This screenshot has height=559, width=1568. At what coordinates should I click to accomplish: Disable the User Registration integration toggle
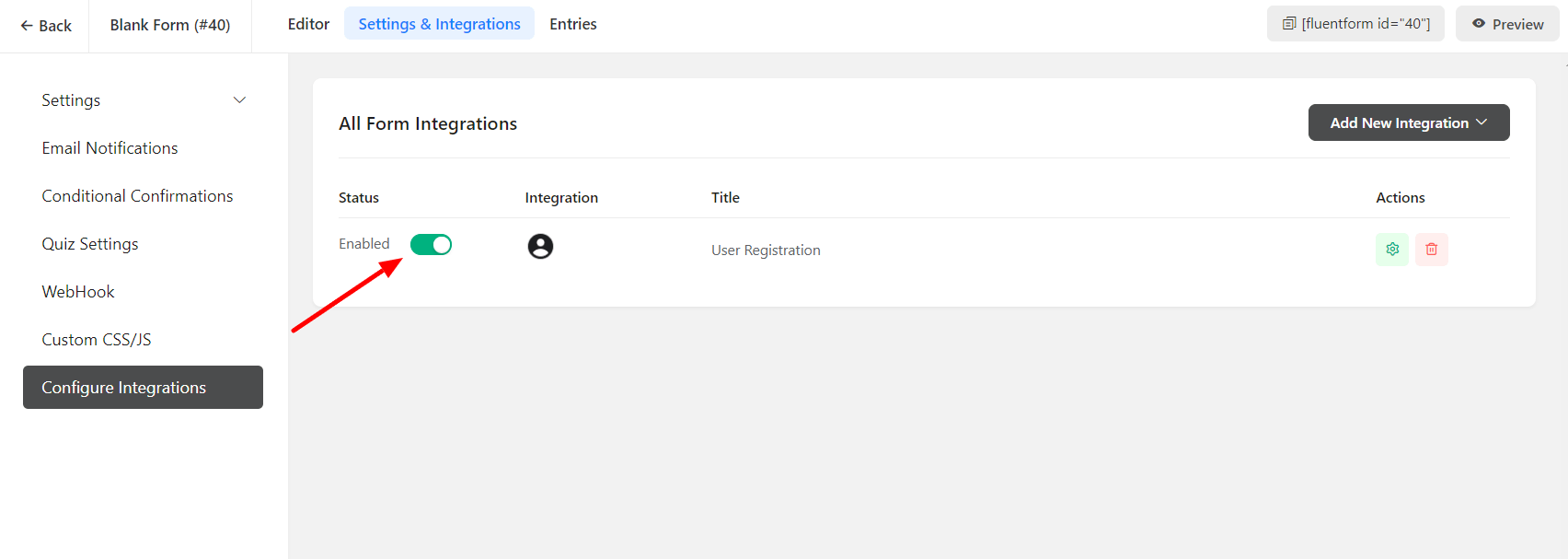431,244
